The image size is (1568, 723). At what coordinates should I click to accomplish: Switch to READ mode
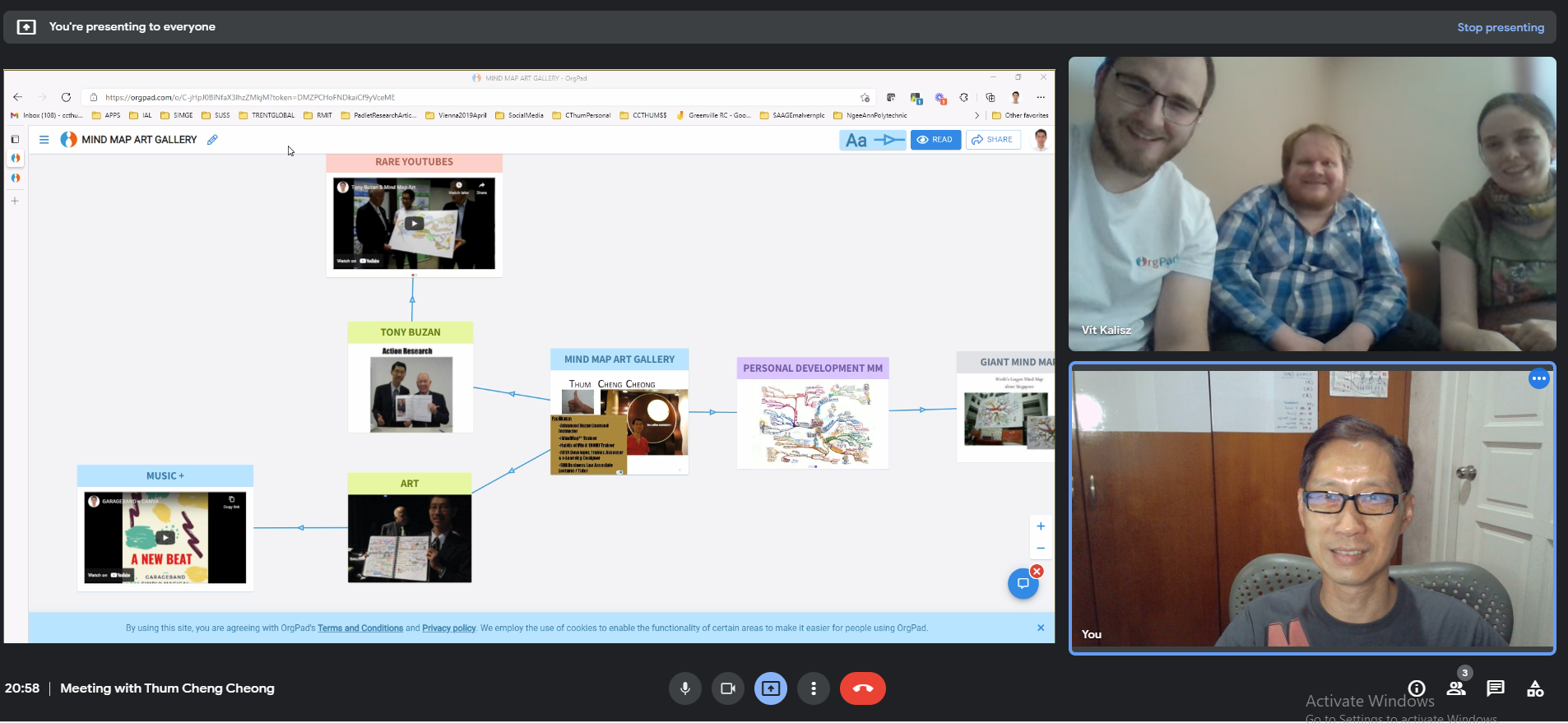tap(935, 140)
